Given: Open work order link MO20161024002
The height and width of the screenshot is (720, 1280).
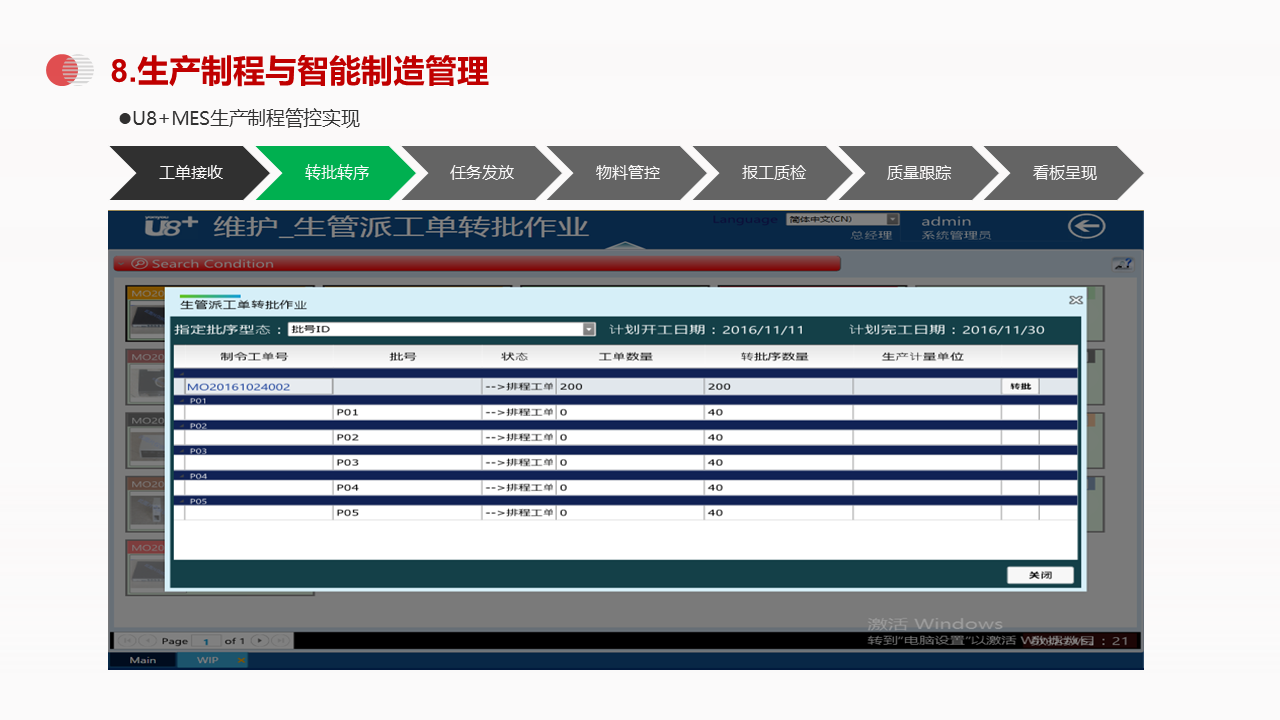Looking at the screenshot, I should 238,386.
